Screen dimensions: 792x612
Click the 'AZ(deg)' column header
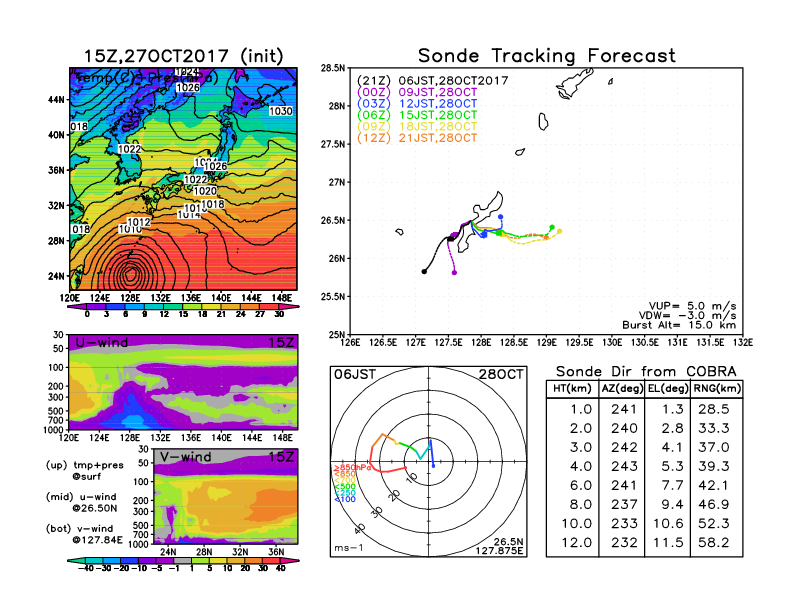click(622, 389)
